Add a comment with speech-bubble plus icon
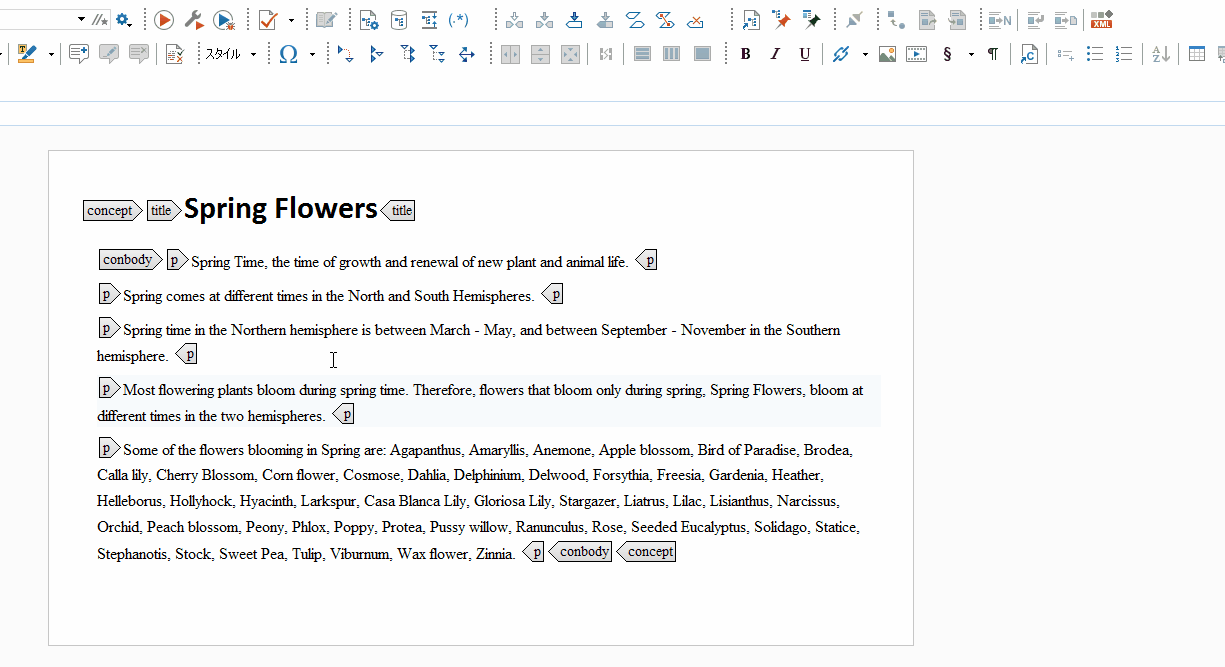The width and height of the screenshot is (1225, 667). coord(79,54)
